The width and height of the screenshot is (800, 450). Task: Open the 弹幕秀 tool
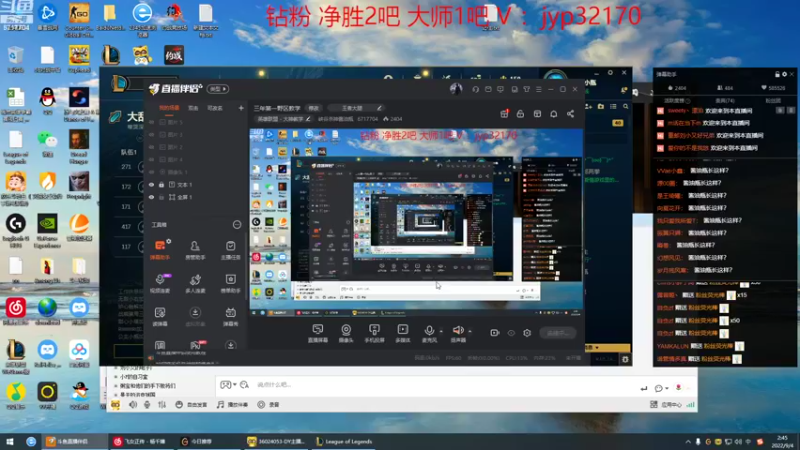click(231, 316)
